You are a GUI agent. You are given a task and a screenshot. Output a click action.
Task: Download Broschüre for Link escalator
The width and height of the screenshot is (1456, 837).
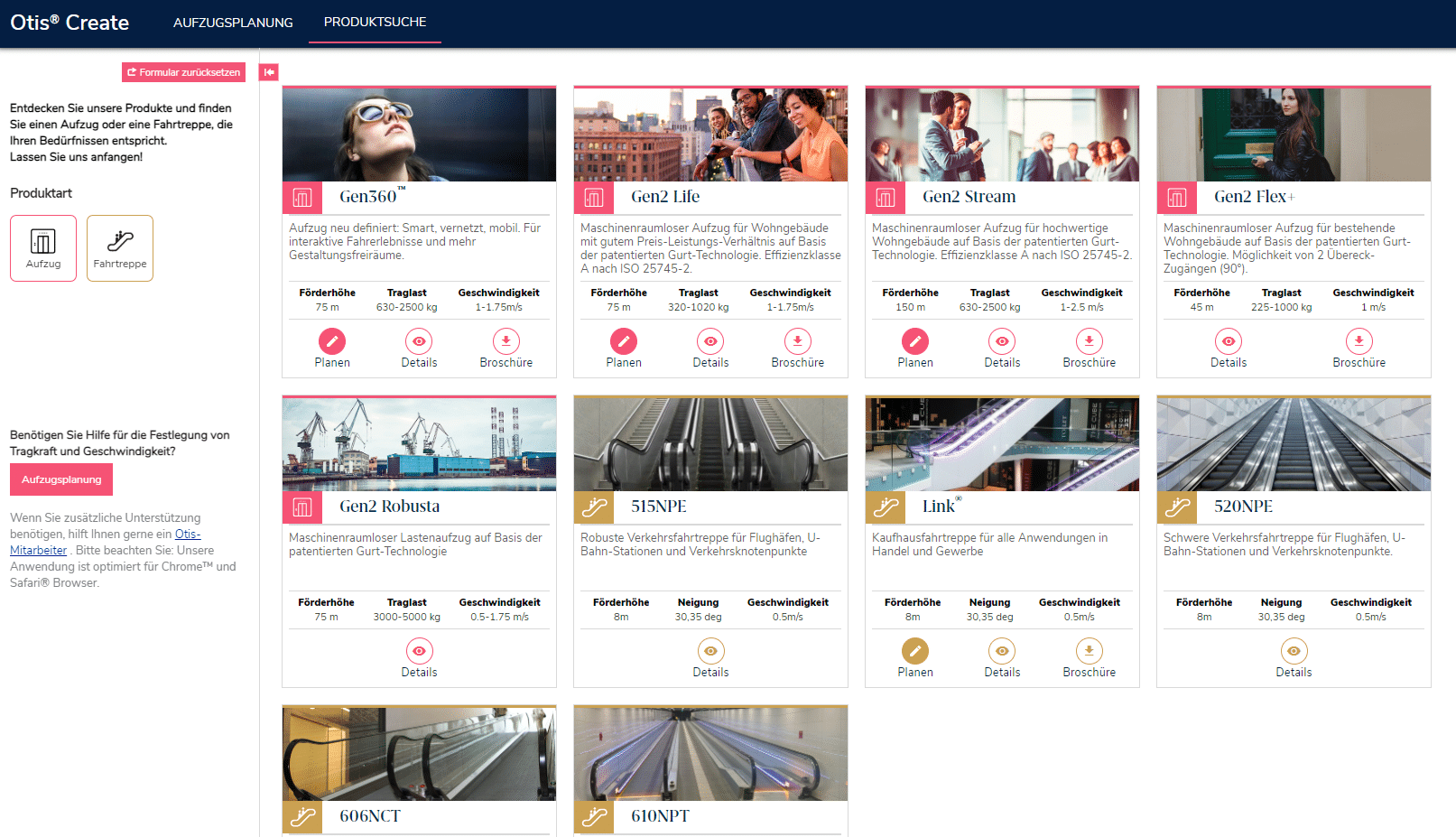(1090, 651)
